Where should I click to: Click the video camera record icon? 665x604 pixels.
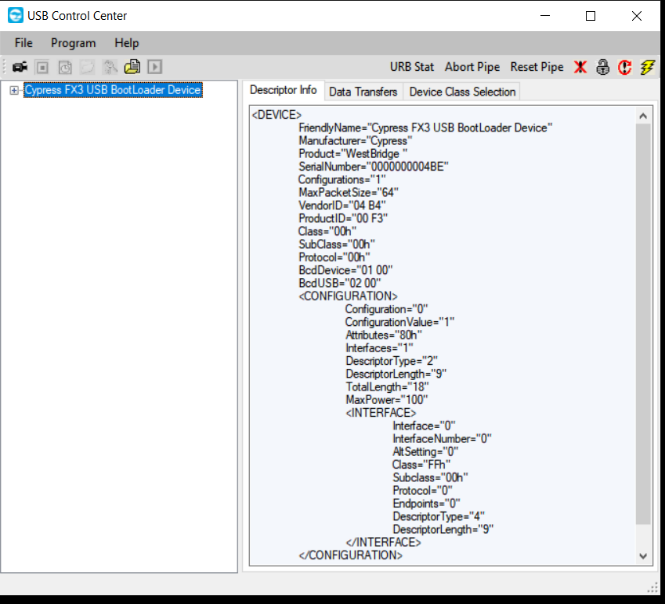[19, 67]
